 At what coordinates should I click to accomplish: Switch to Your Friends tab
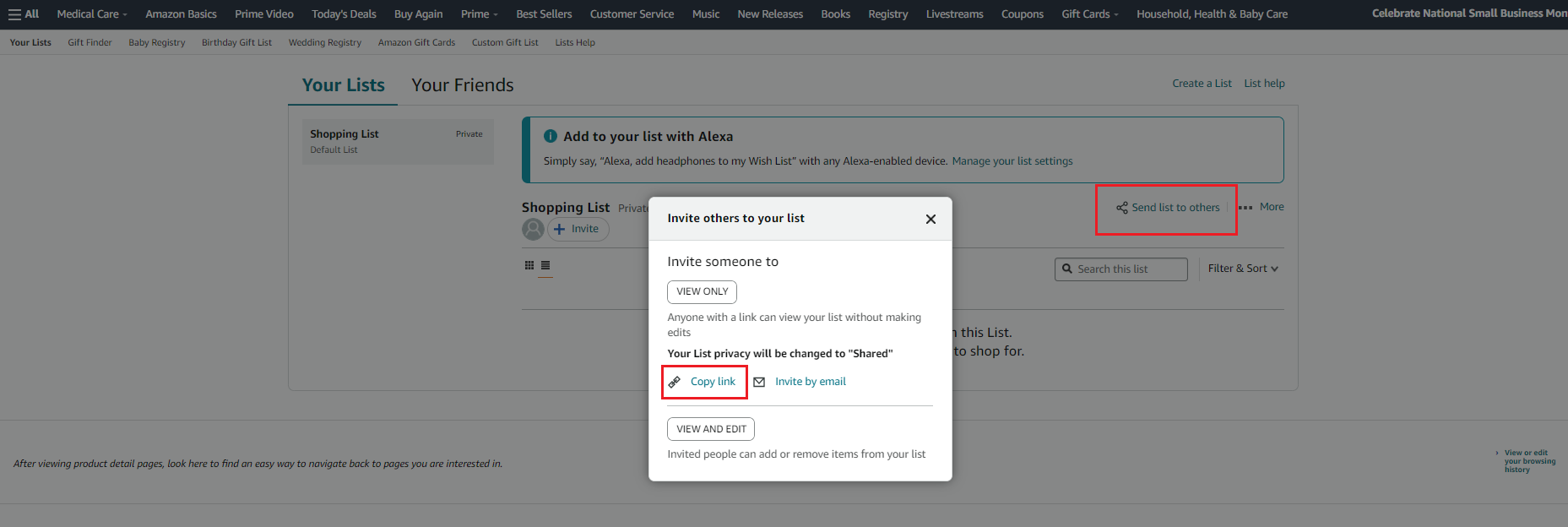462,85
